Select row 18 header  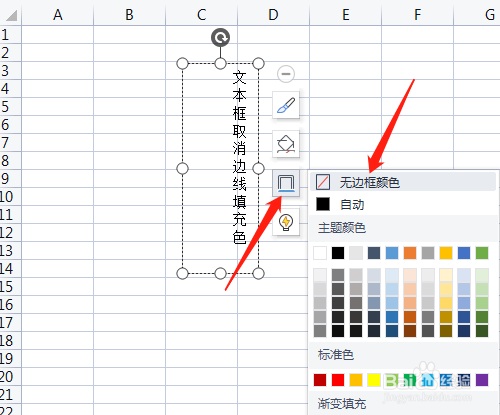point(10,341)
